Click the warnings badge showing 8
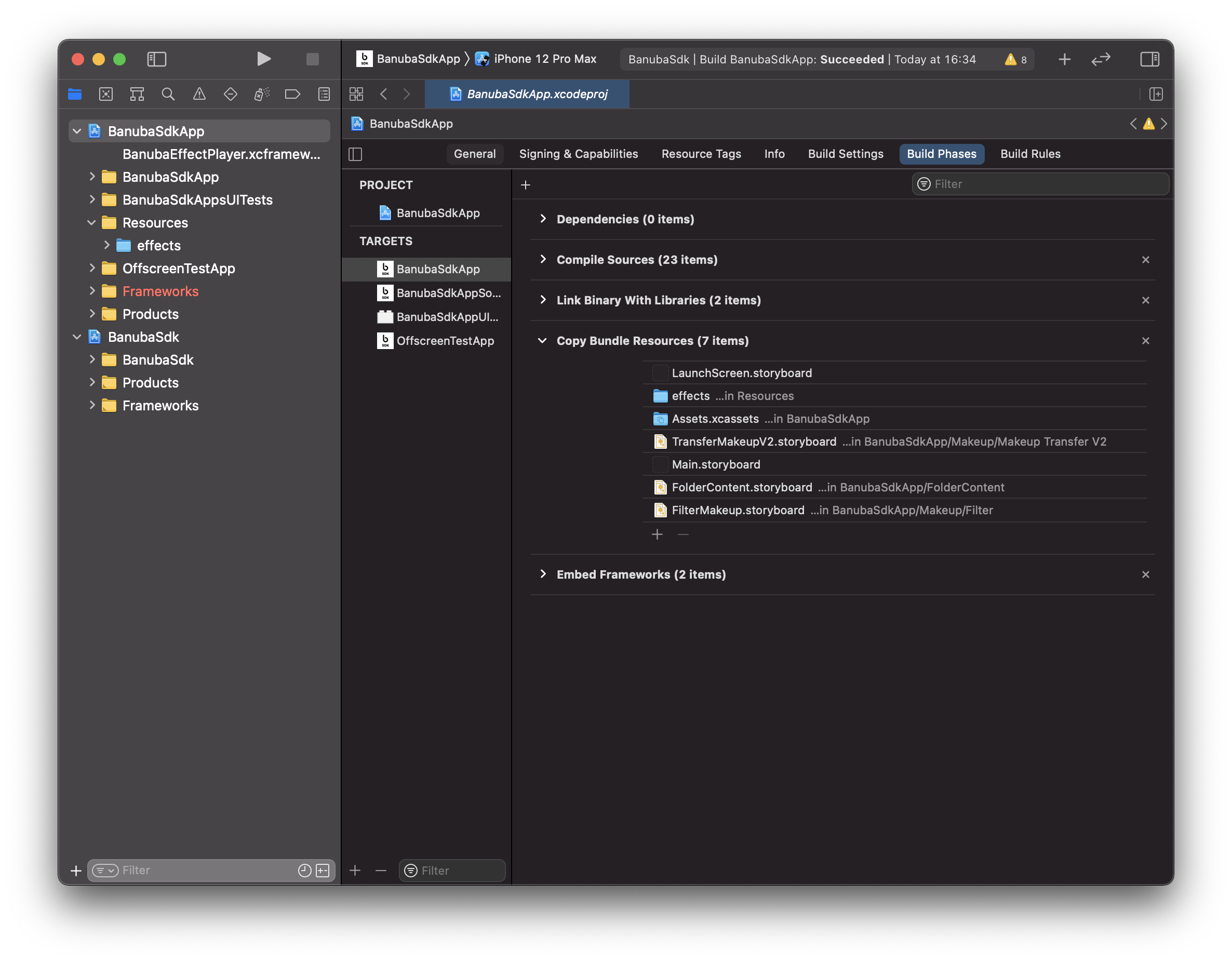 [1016, 59]
